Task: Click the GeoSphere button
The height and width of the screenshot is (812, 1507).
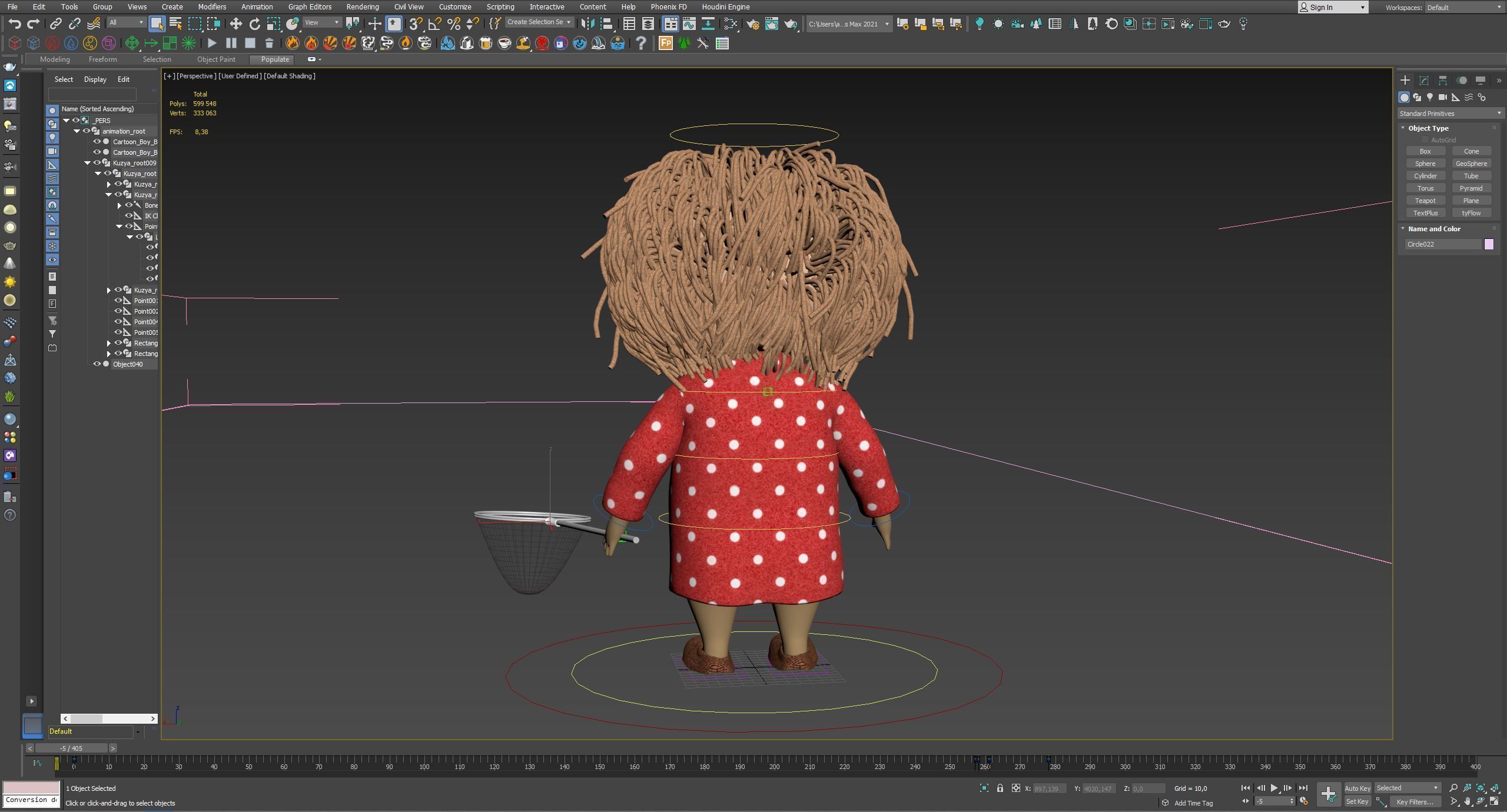Action: pos(1471,164)
